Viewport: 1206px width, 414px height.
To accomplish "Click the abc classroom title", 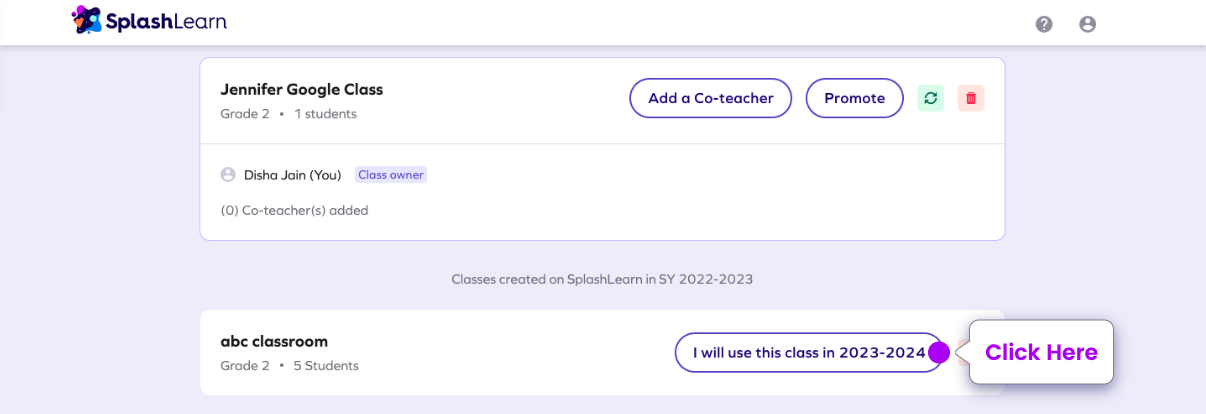I will click(x=274, y=341).
